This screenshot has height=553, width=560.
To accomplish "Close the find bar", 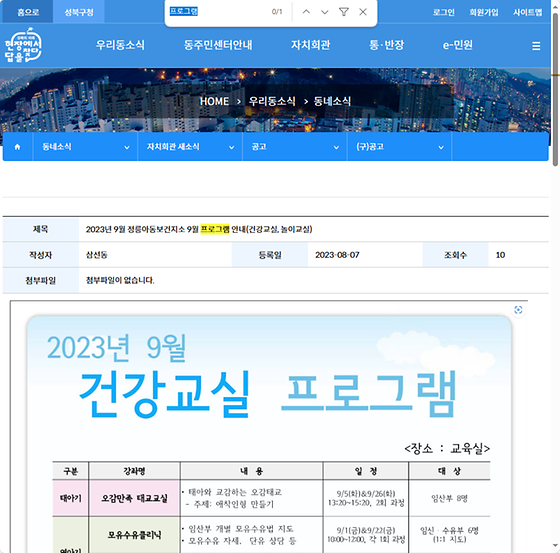I will click(x=363, y=12).
